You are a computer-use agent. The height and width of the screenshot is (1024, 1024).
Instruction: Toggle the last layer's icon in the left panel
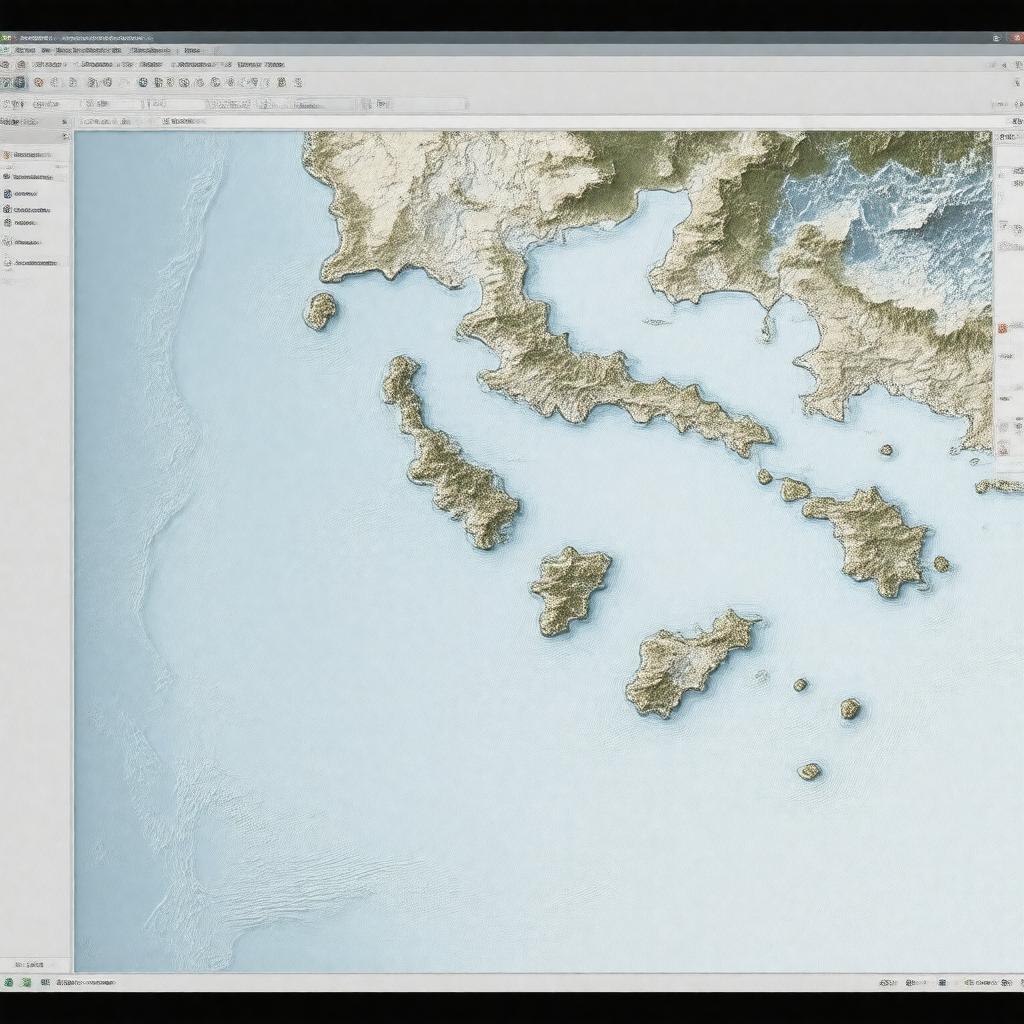point(7,263)
